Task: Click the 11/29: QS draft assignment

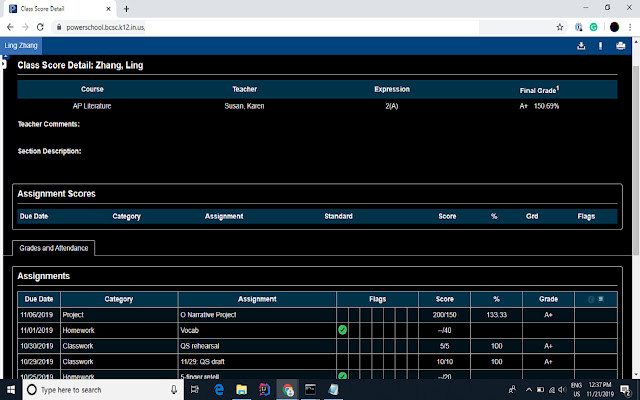Action: [202, 362]
